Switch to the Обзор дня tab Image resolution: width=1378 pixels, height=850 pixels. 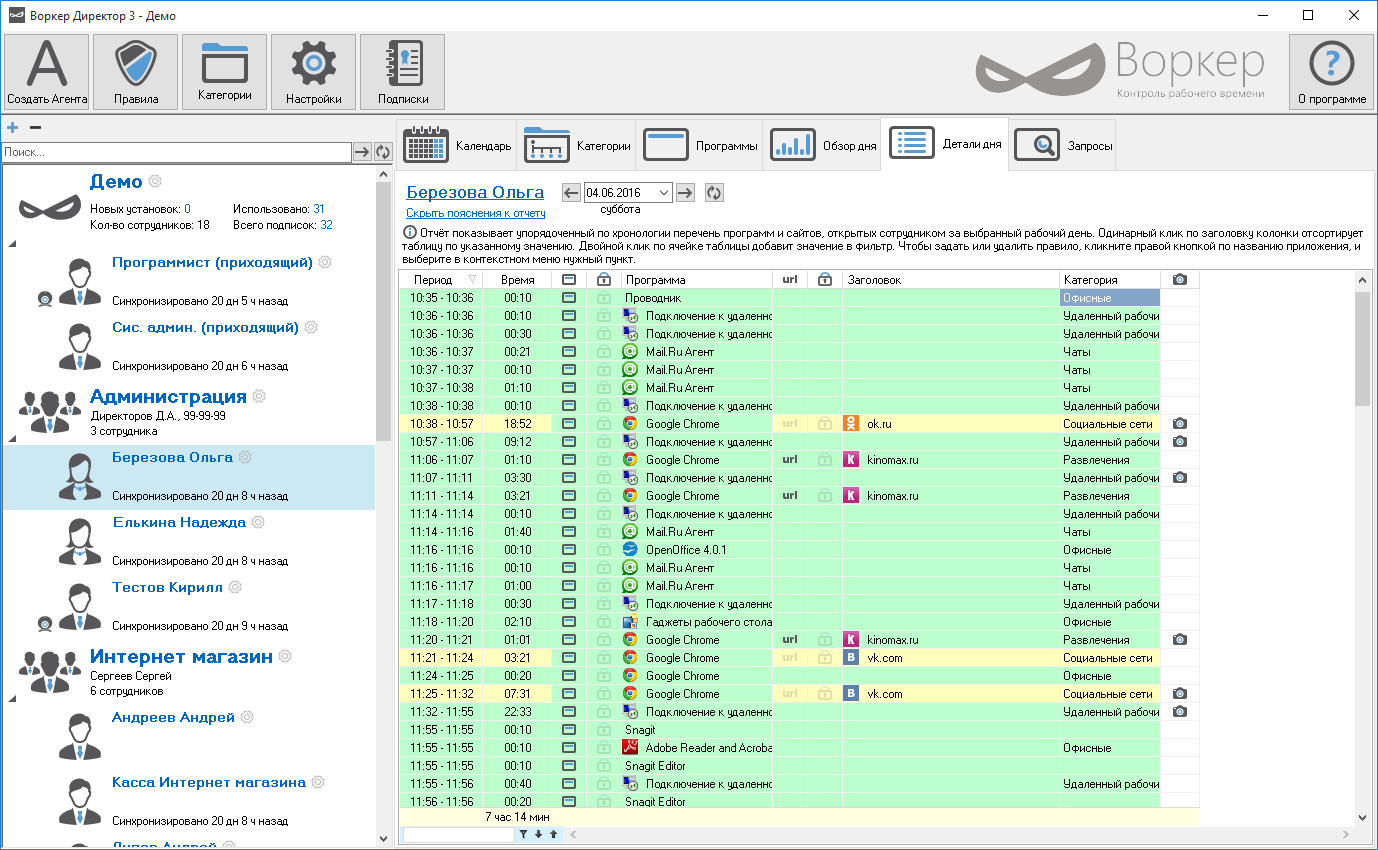(x=822, y=146)
